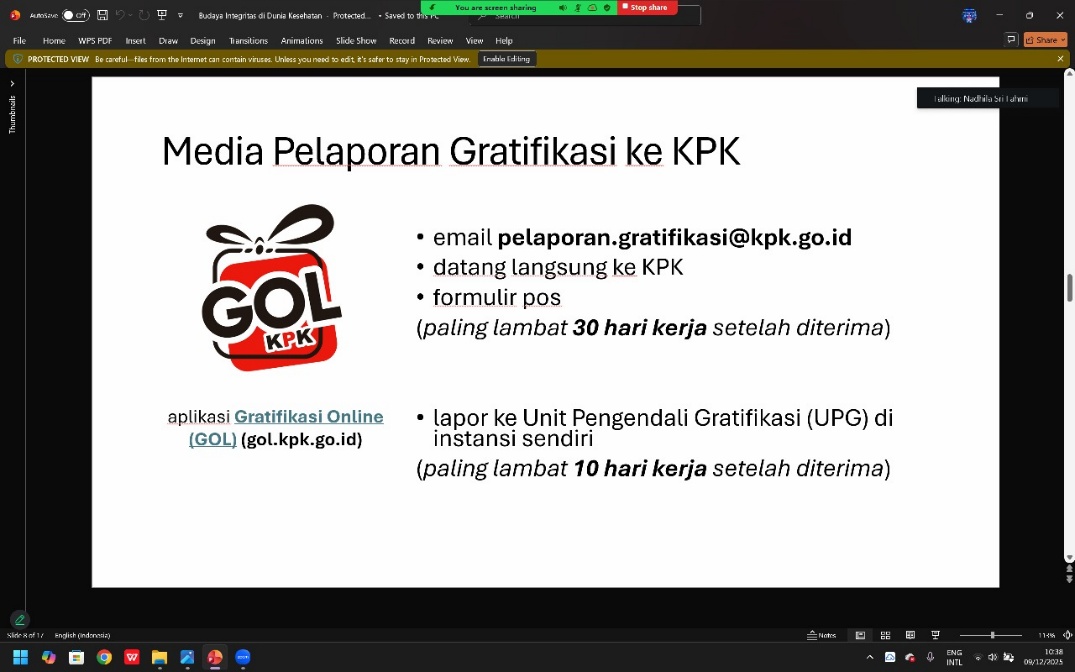Viewport: 1075px width, 672px height.
Task: Select Normal view icon in status bar
Action: coord(860,635)
